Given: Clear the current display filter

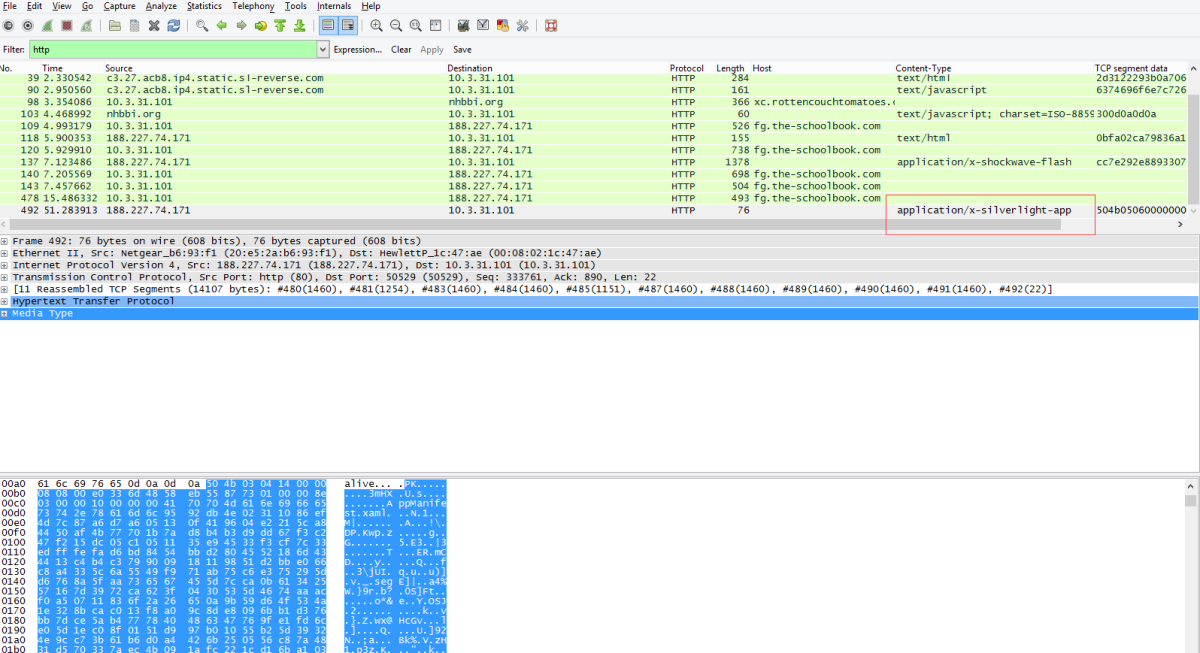Looking at the screenshot, I should (402, 49).
